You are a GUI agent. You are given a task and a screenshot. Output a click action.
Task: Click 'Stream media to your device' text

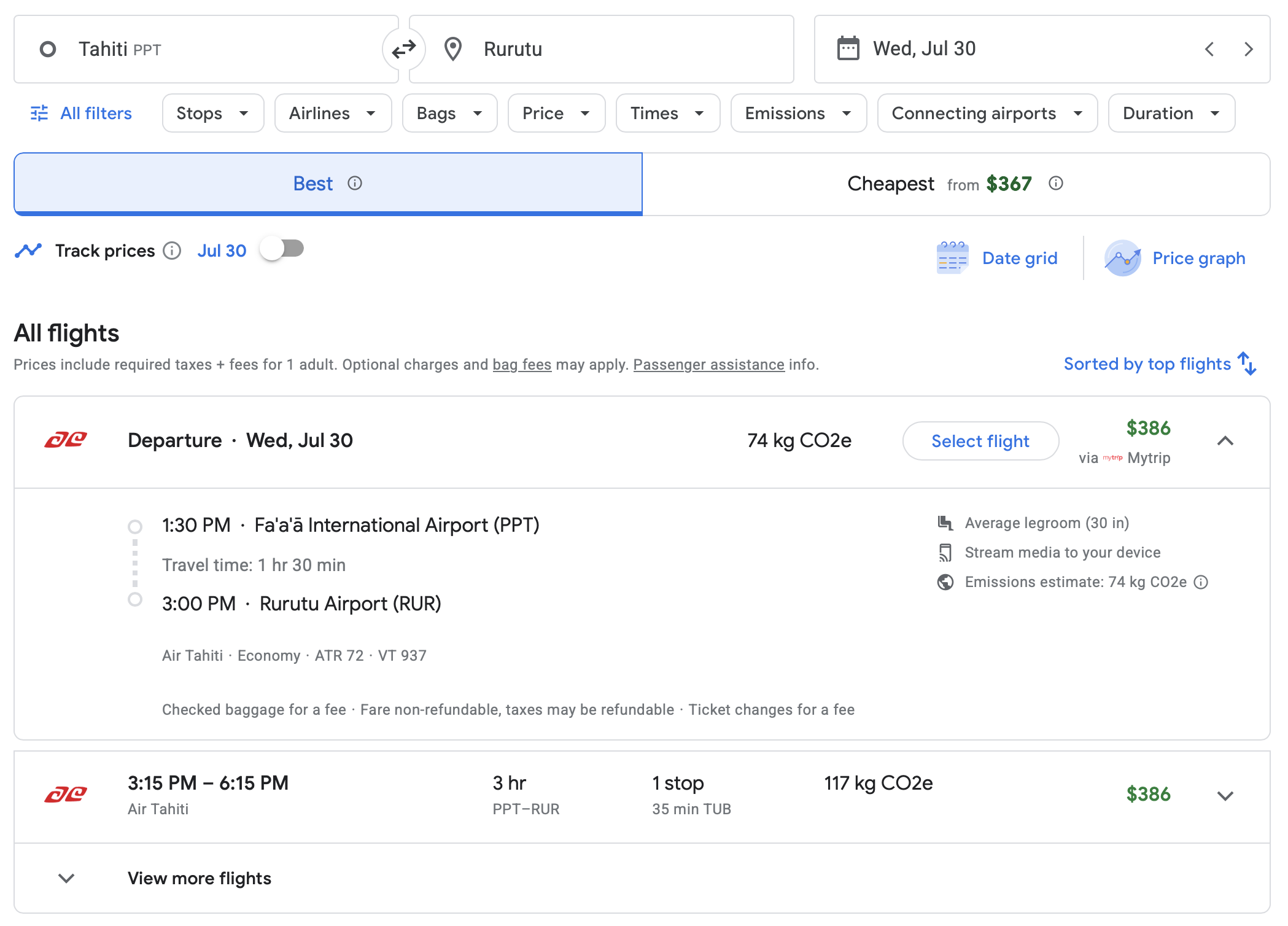pos(1063,553)
